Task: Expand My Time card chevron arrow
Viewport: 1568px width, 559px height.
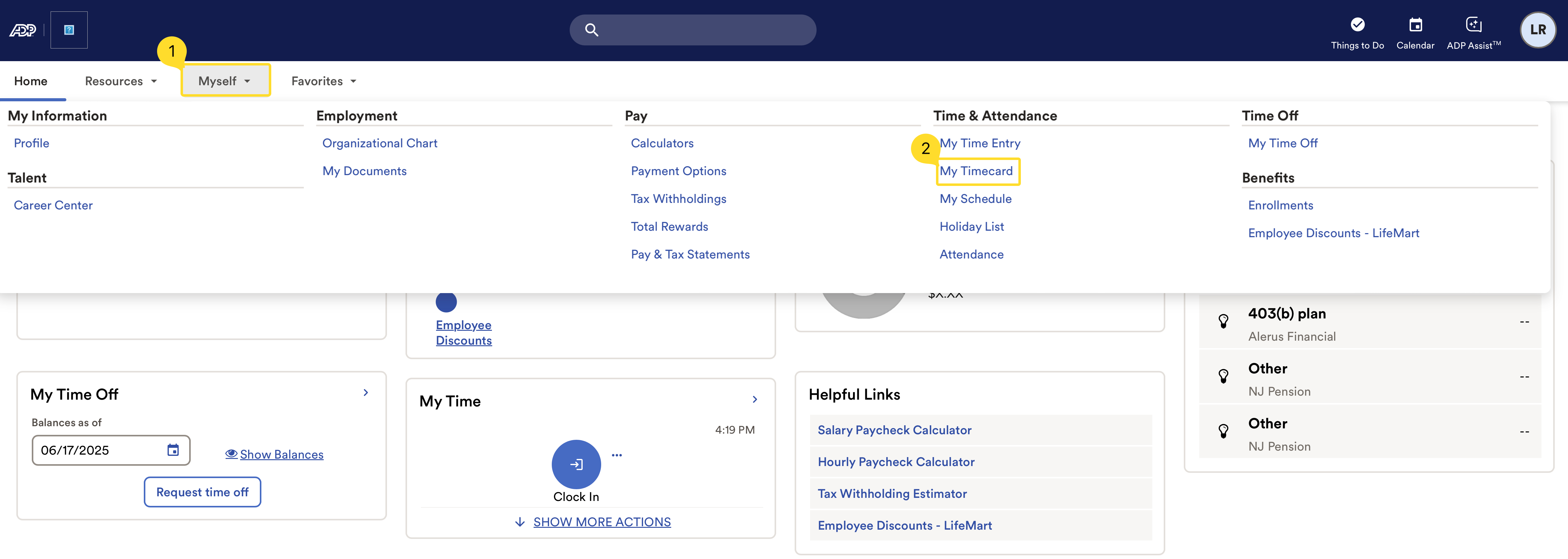Action: click(755, 399)
